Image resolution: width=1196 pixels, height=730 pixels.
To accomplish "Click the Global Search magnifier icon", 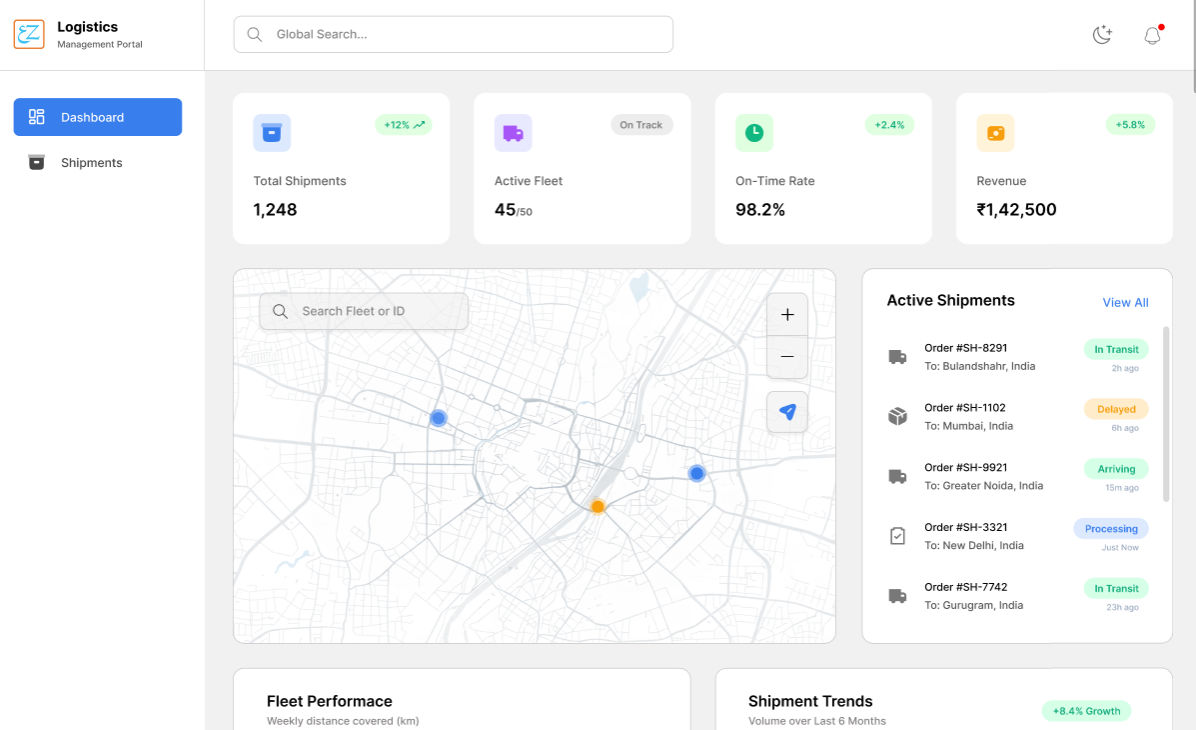I will tap(255, 34).
